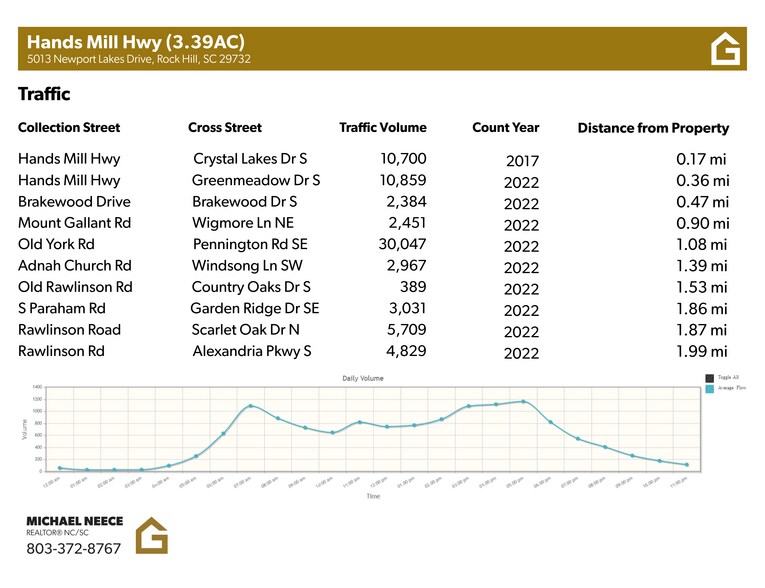The image size is (765, 588).
Task: Click the 11:00 pm last data point
Action: [687, 465]
